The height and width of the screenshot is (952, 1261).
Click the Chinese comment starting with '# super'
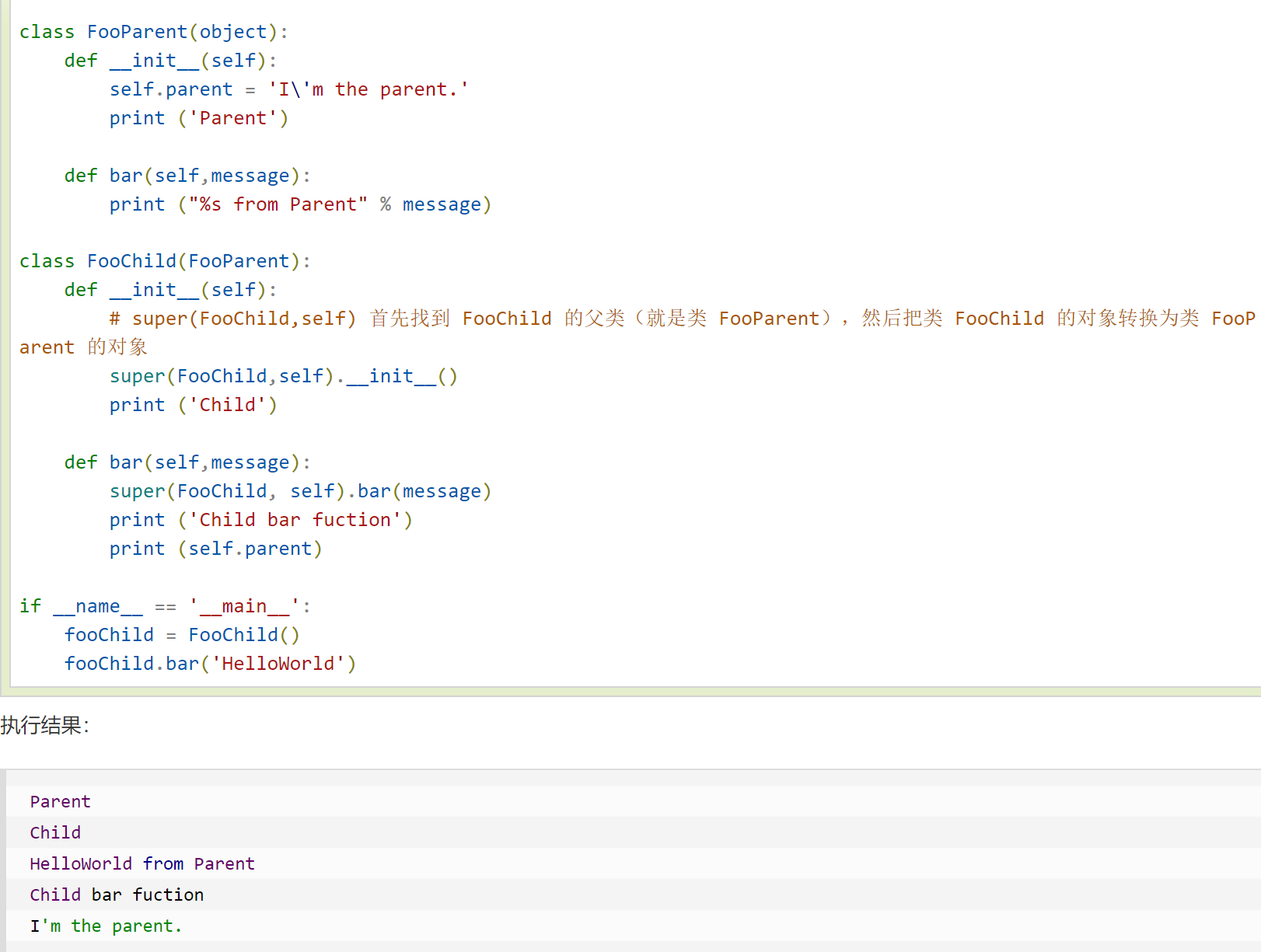(x=681, y=319)
